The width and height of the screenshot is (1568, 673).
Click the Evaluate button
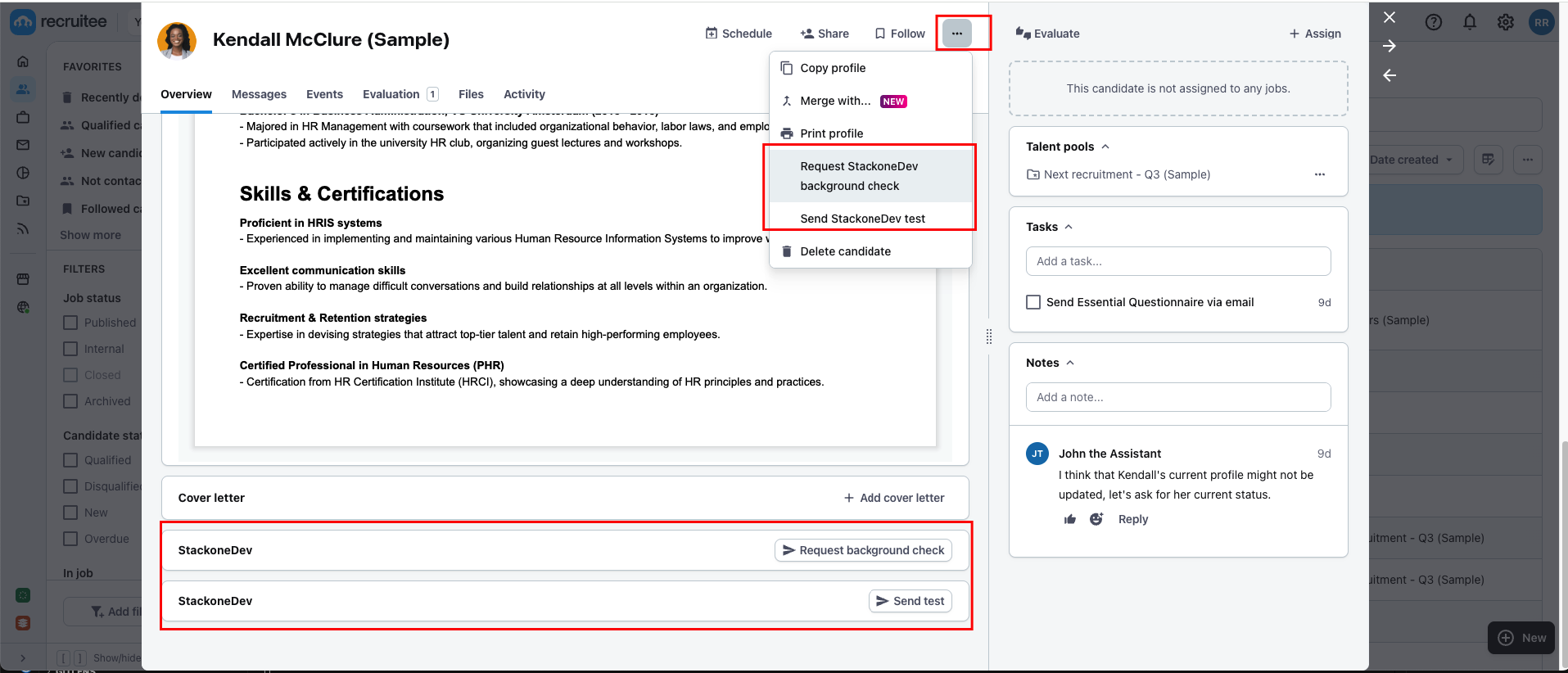click(x=1047, y=34)
